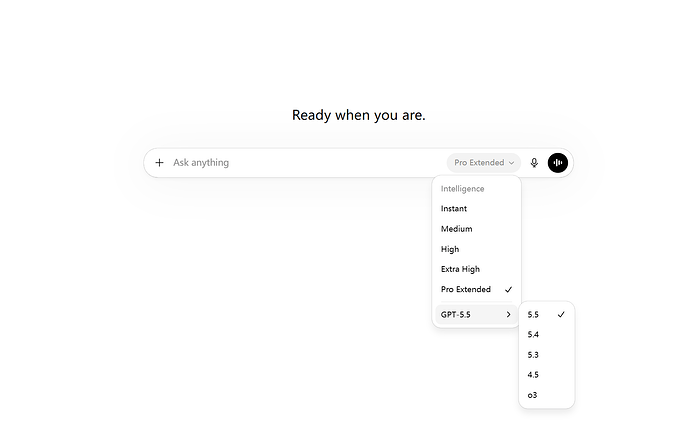The width and height of the screenshot is (690, 438).
Task: Expand the GPT-5.5 submenu arrow
Action: coord(508,315)
